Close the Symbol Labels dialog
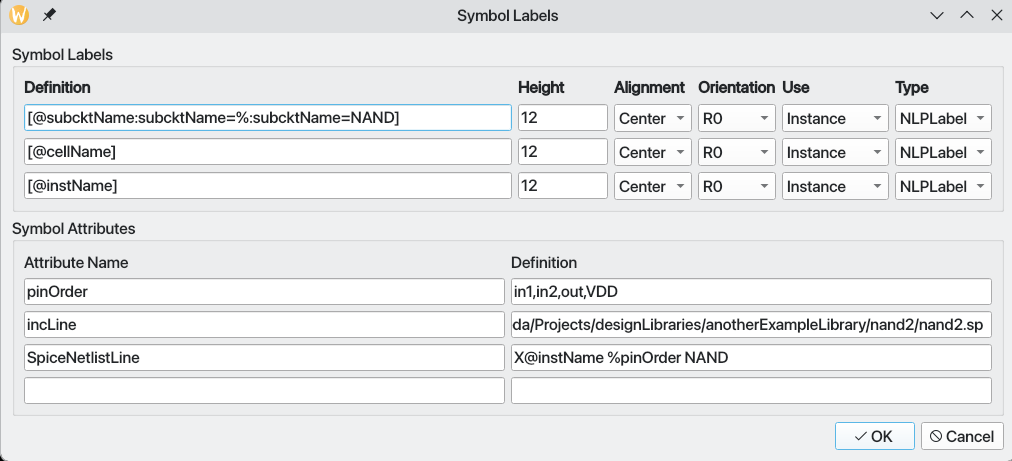This screenshot has width=1012, height=461. (x=994, y=15)
